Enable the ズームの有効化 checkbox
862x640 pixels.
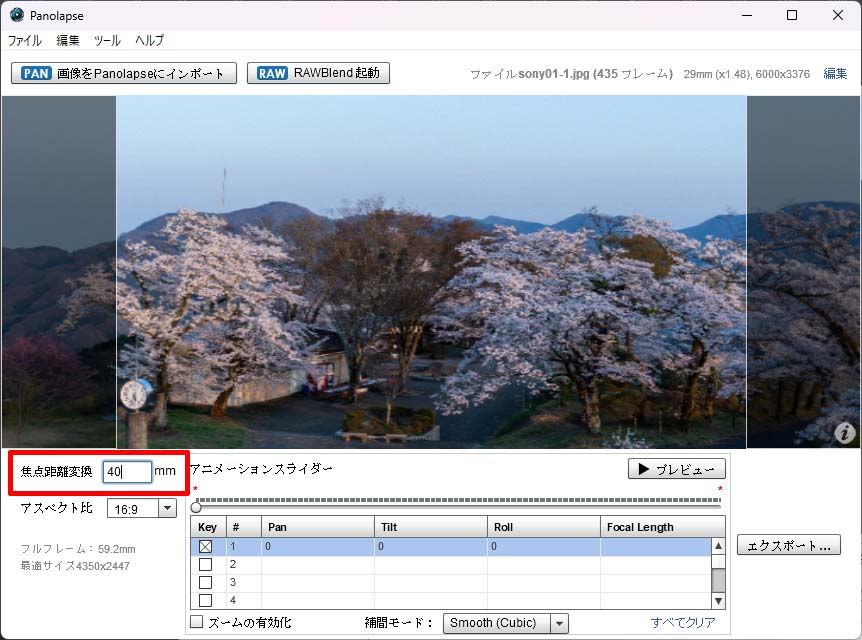click(x=197, y=623)
